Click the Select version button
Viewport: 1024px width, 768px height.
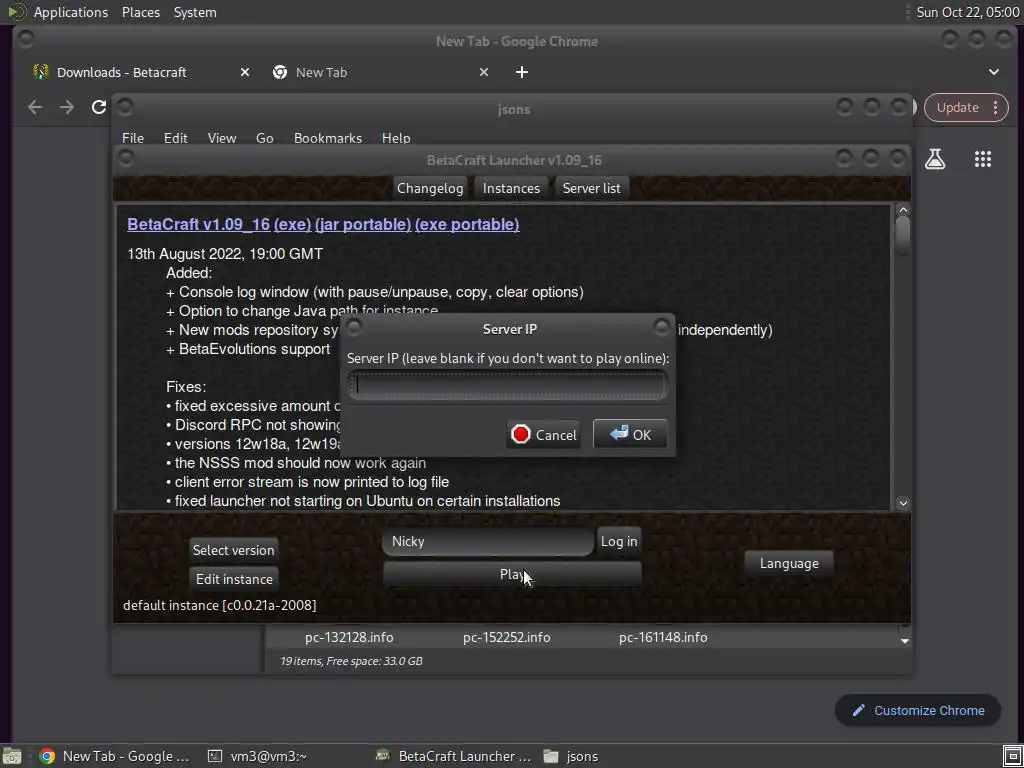(x=233, y=550)
